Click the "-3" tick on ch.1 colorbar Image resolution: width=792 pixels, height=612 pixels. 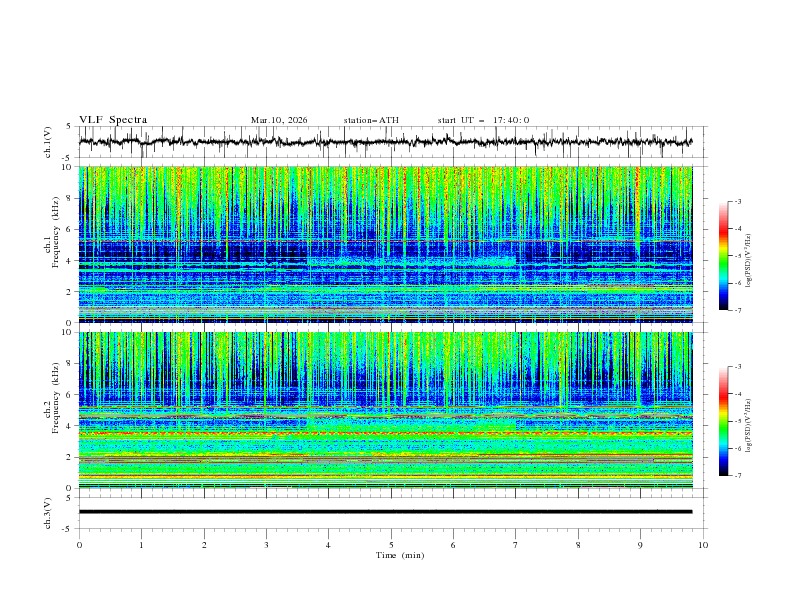point(738,201)
